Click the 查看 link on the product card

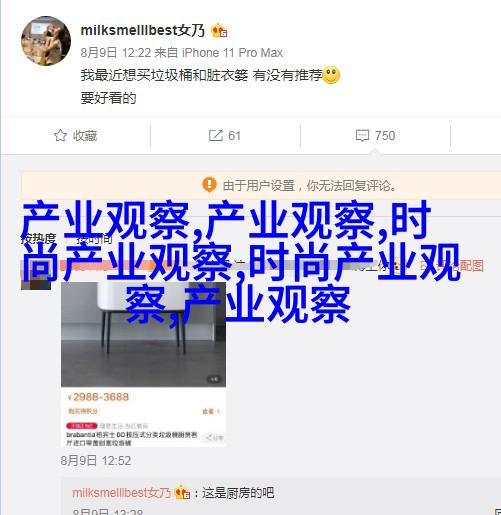pos(211,412)
